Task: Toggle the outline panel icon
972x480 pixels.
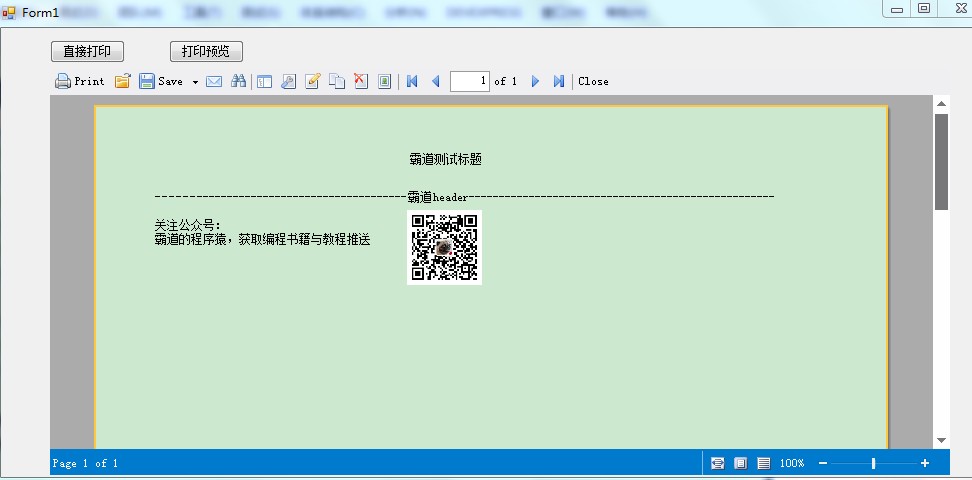Action: [265, 81]
